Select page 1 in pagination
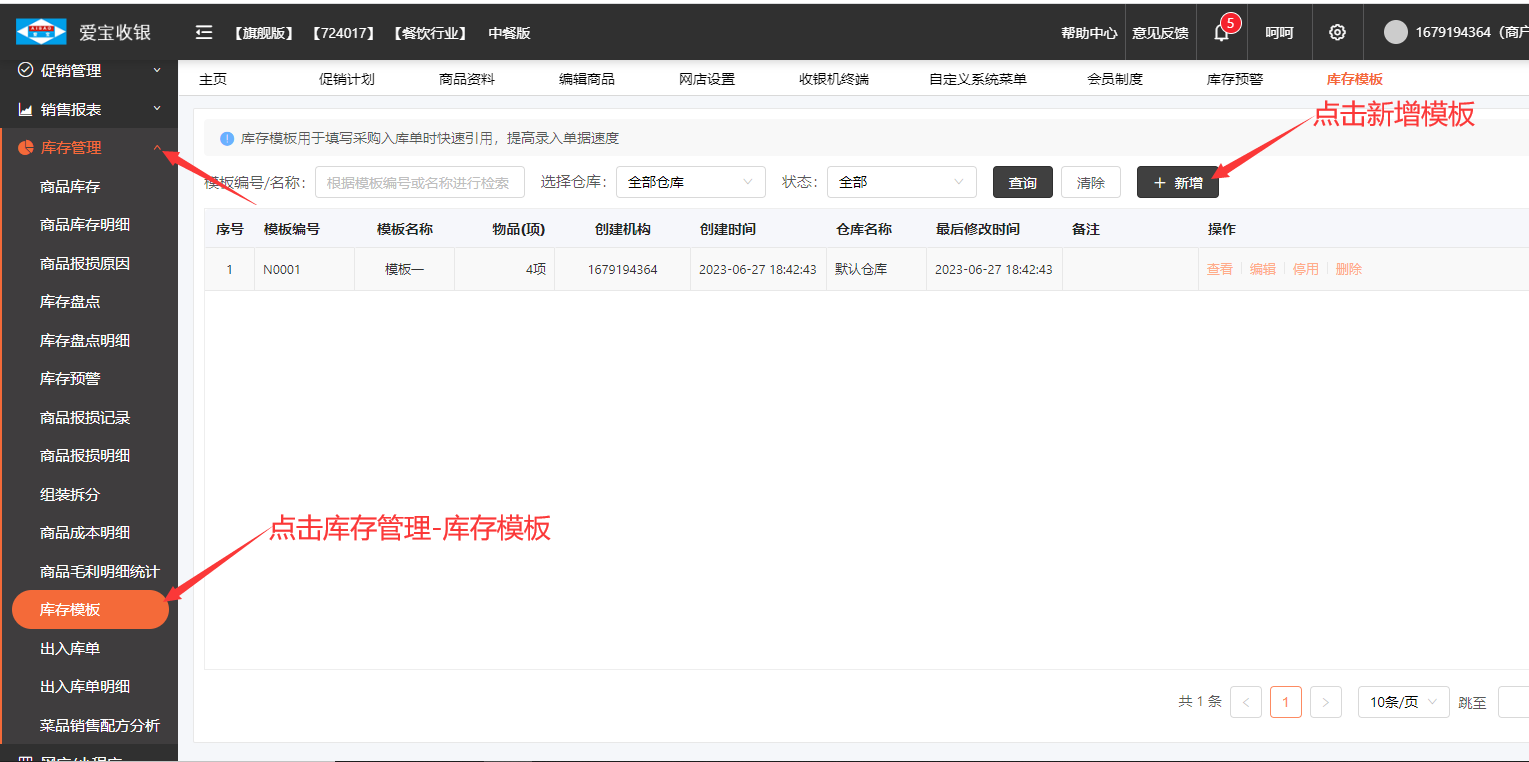The image size is (1529, 762). 1286,702
